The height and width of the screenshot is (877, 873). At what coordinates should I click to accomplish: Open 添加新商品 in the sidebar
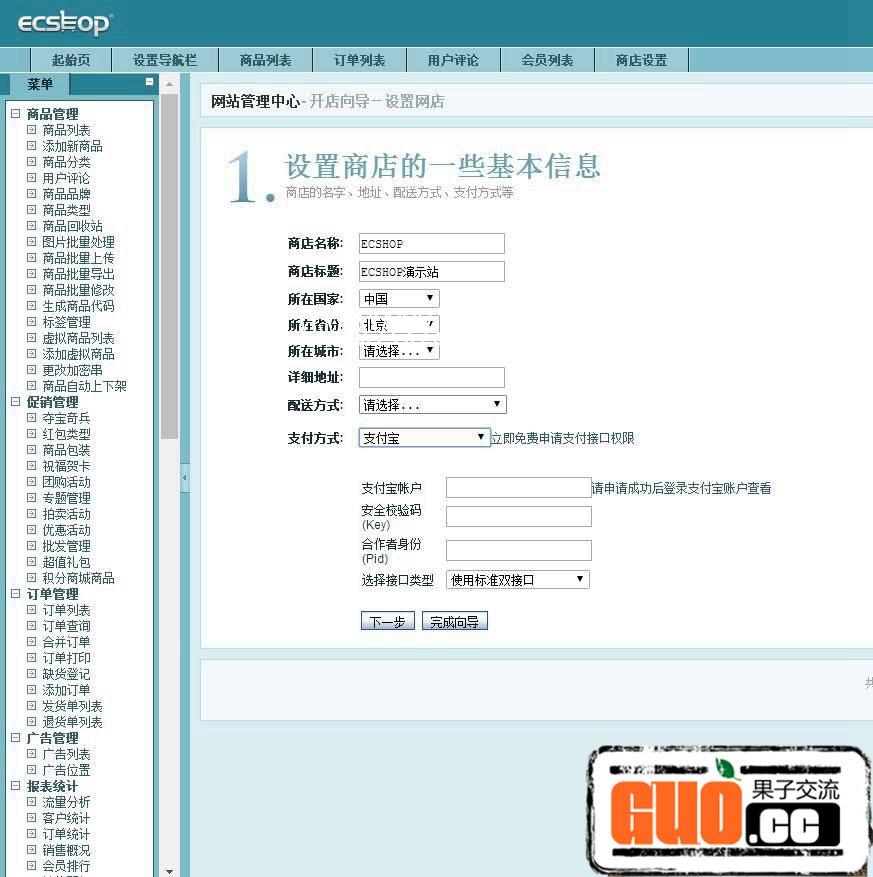[x=72, y=146]
